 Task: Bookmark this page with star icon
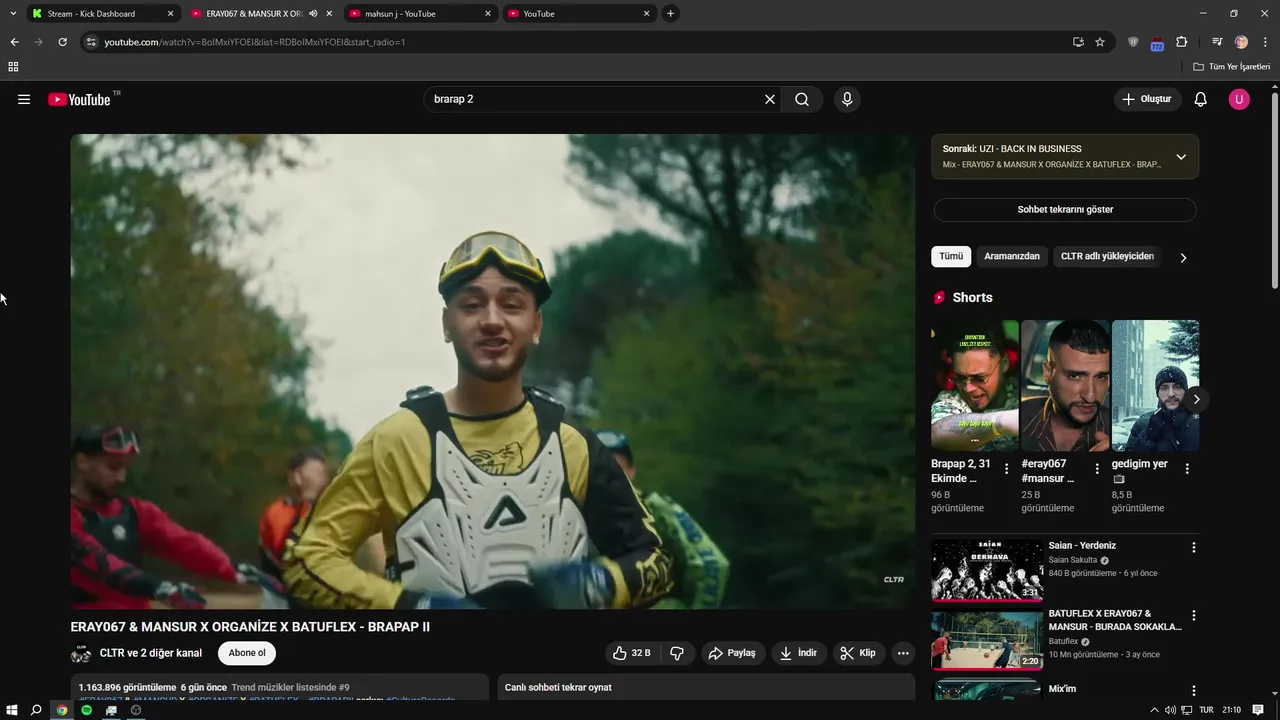pos(1100,42)
